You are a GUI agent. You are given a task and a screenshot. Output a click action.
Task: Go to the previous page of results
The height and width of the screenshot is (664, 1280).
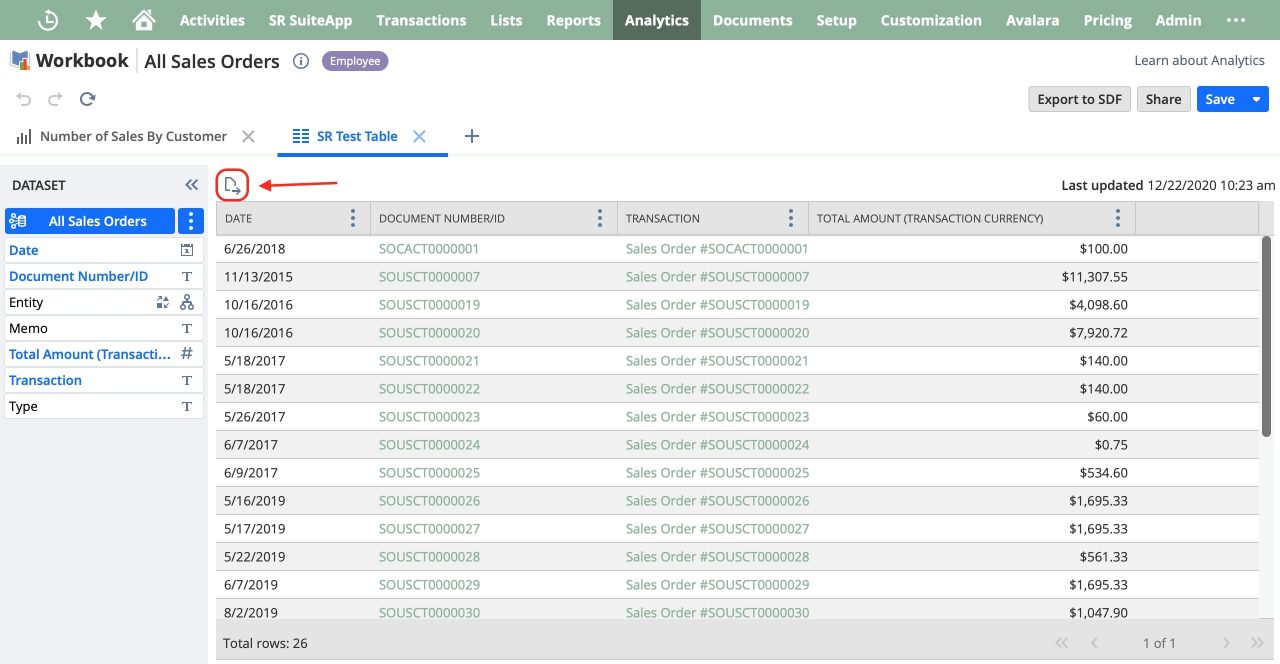pyautogui.click(x=1095, y=643)
